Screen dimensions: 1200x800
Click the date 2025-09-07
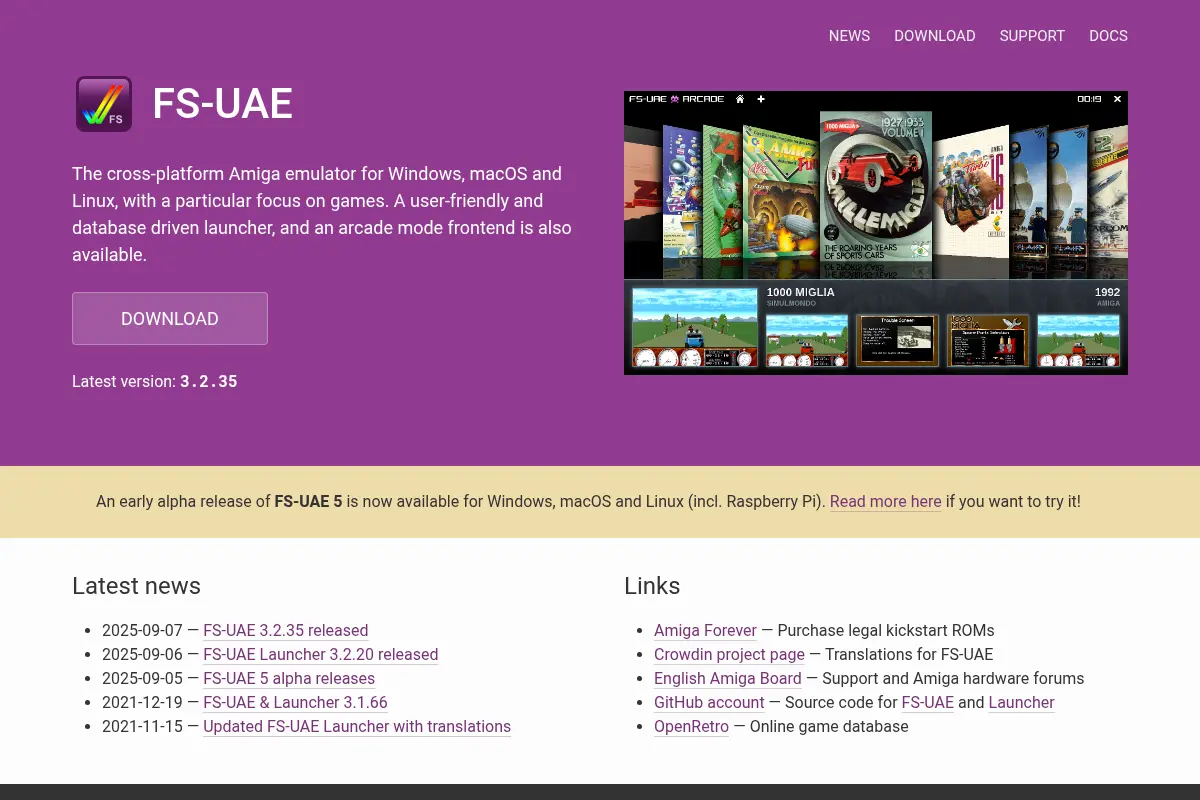142,631
